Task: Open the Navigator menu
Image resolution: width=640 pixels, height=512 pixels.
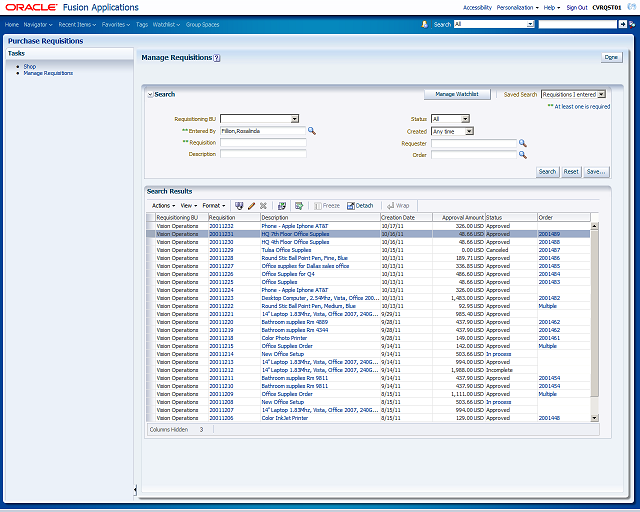Action: [38, 24]
